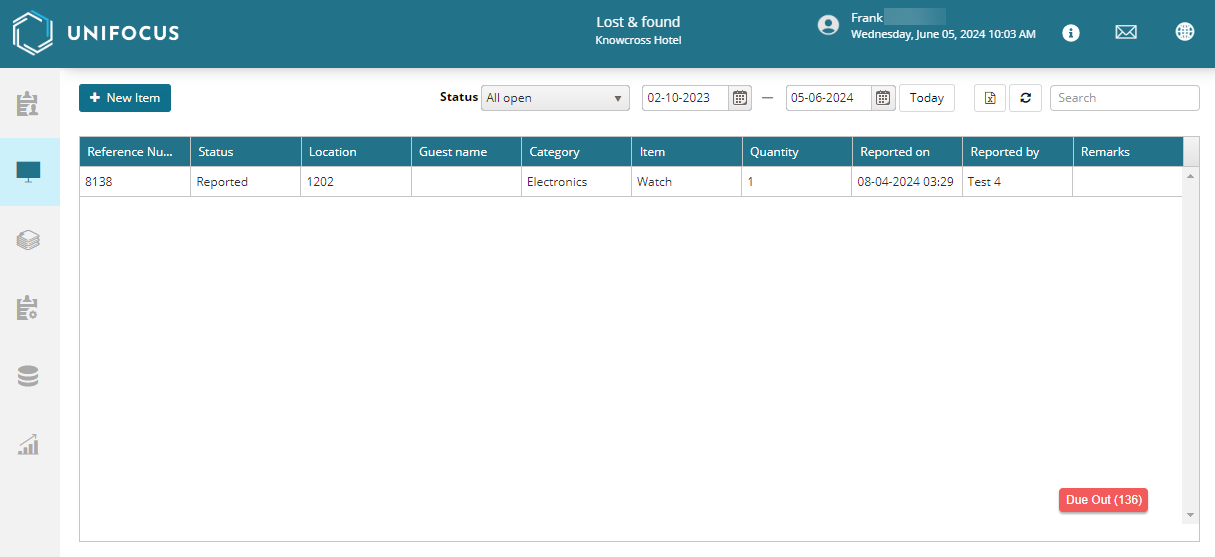Click the reported date 08-04-2024 03:29

[907, 182]
